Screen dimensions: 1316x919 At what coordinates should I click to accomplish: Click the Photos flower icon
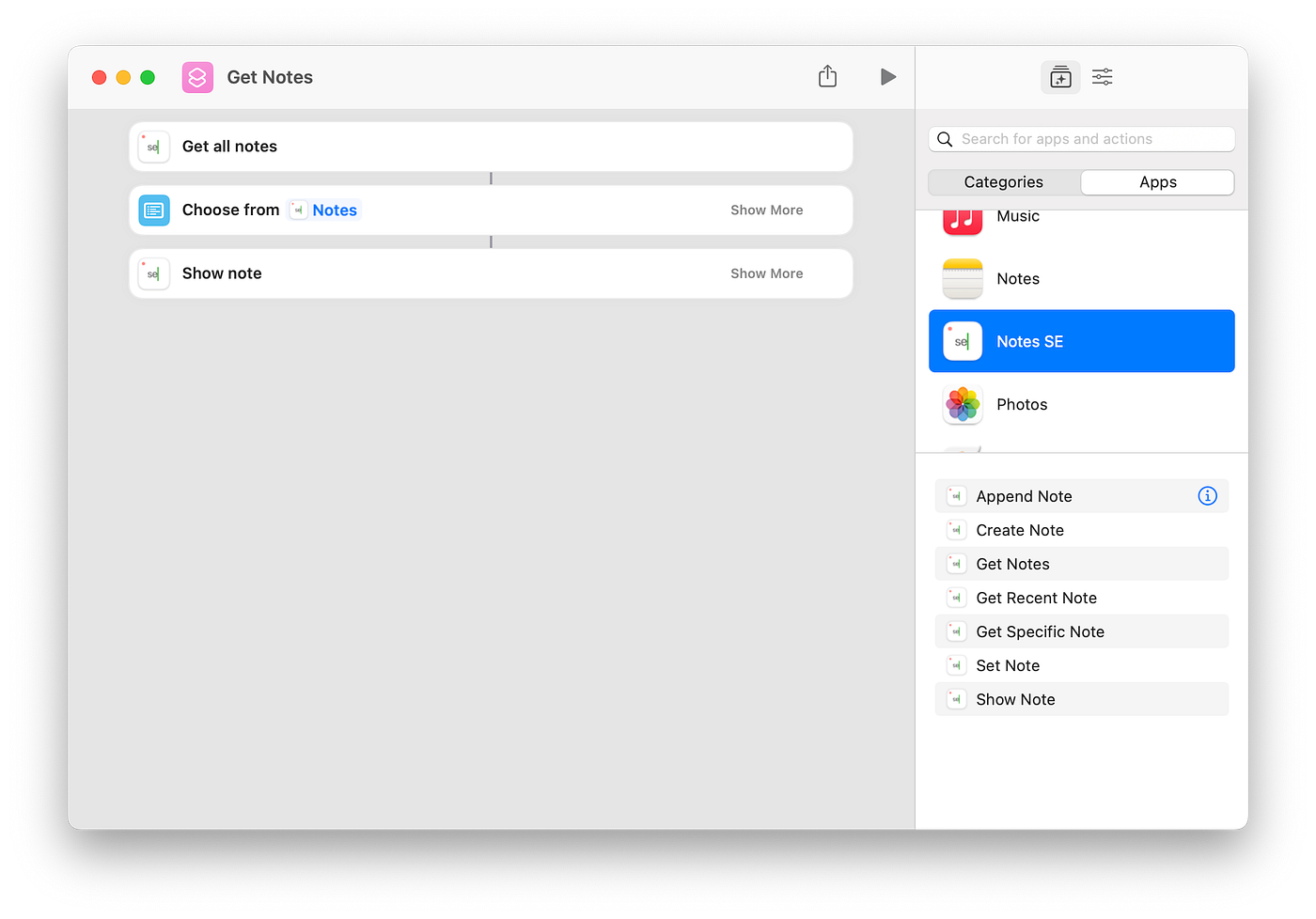[963, 404]
